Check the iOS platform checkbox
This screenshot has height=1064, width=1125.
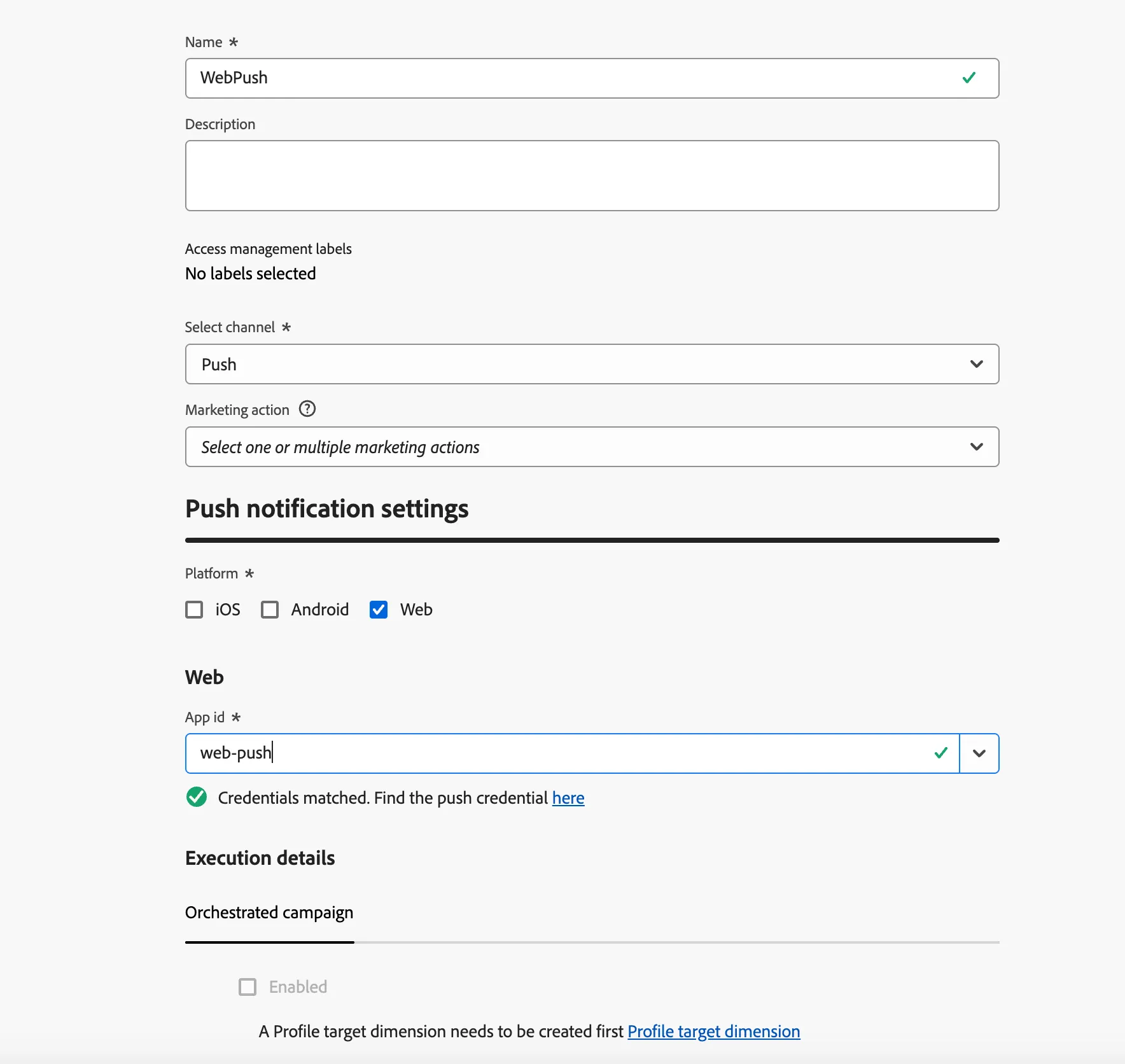194,610
